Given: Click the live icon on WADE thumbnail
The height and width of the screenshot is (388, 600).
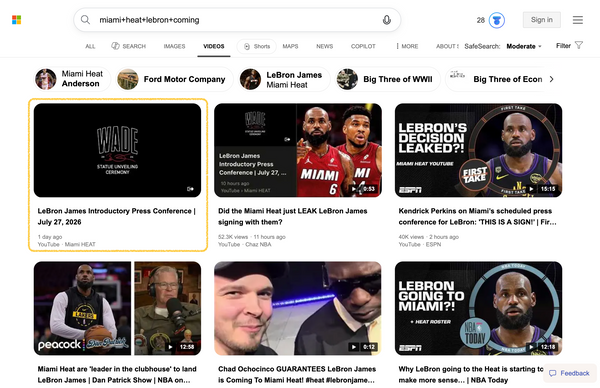Looking at the screenshot, I should pos(190,189).
